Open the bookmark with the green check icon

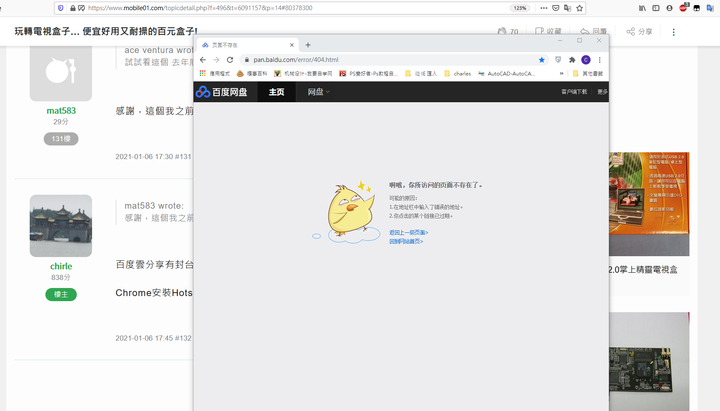click(303, 73)
